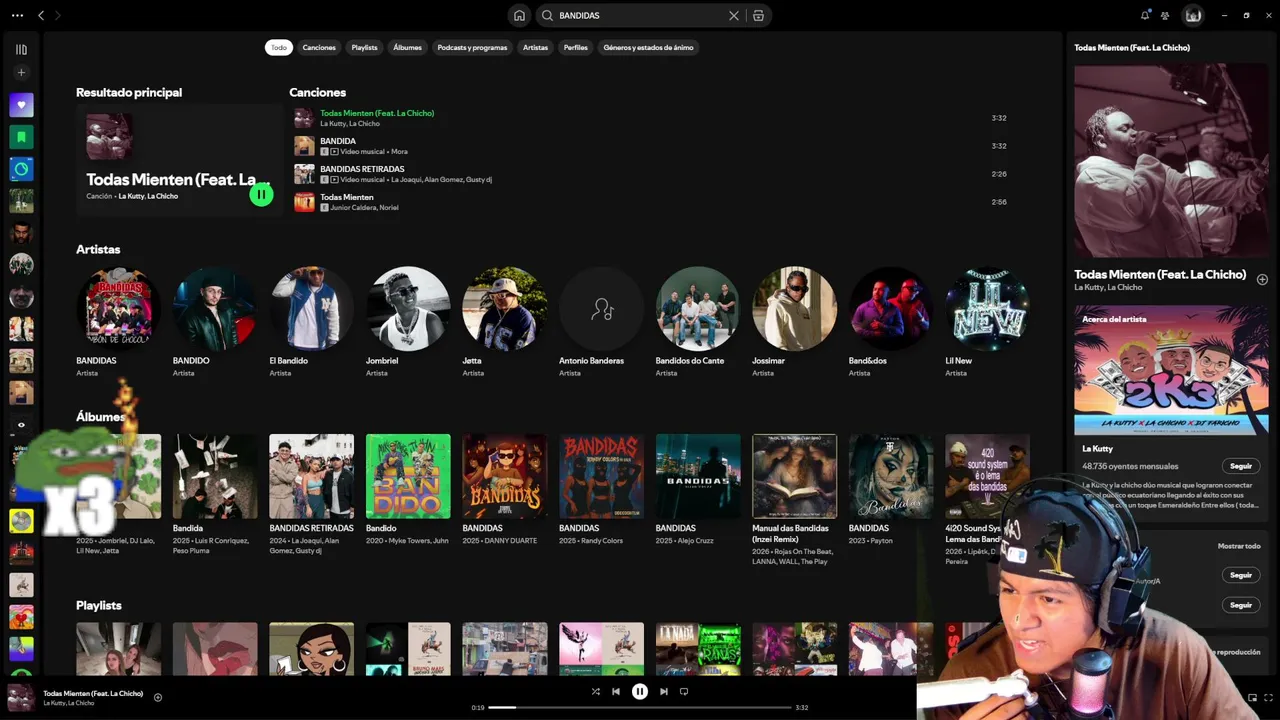Open BANDIDAS album by DANNY DUARTE
This screenshot has height=720, width=1280.
click(505, 476)
